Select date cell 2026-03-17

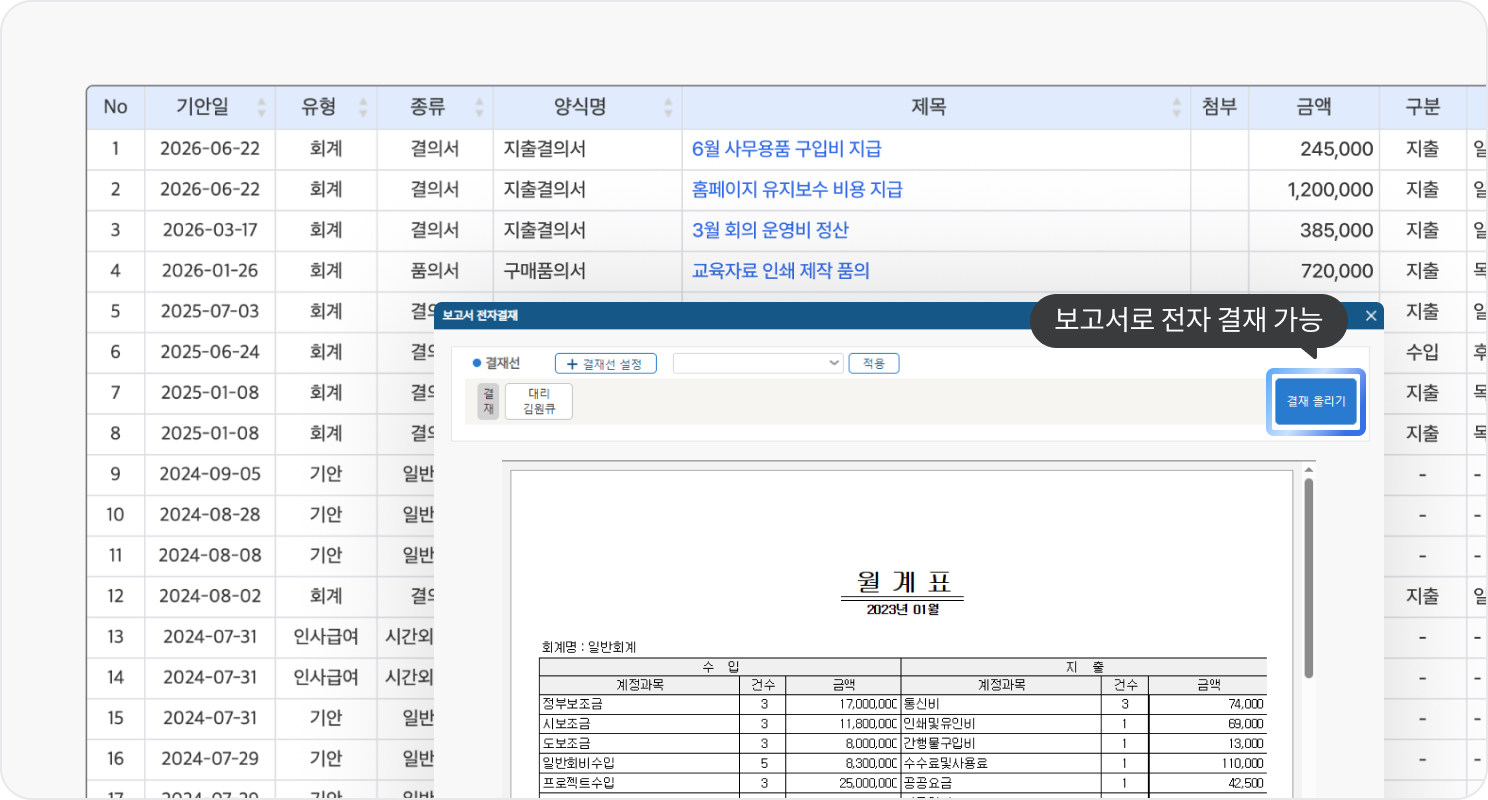point(210,230)
